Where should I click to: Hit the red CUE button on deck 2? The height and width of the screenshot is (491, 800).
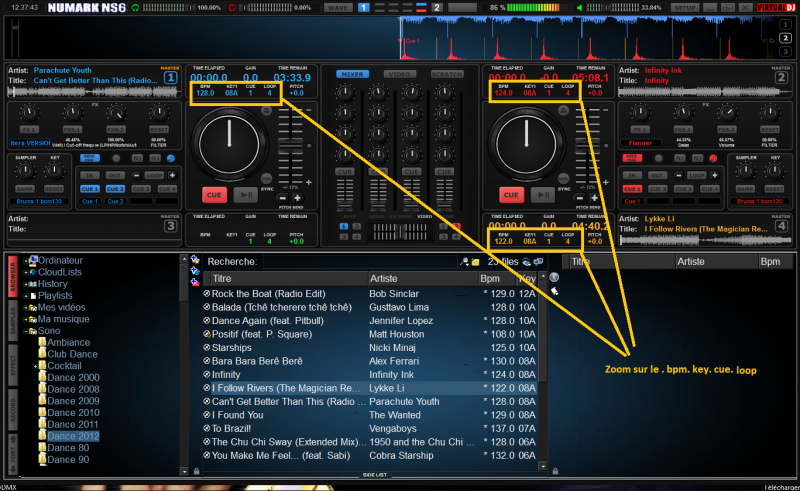[x=511, y=194]
